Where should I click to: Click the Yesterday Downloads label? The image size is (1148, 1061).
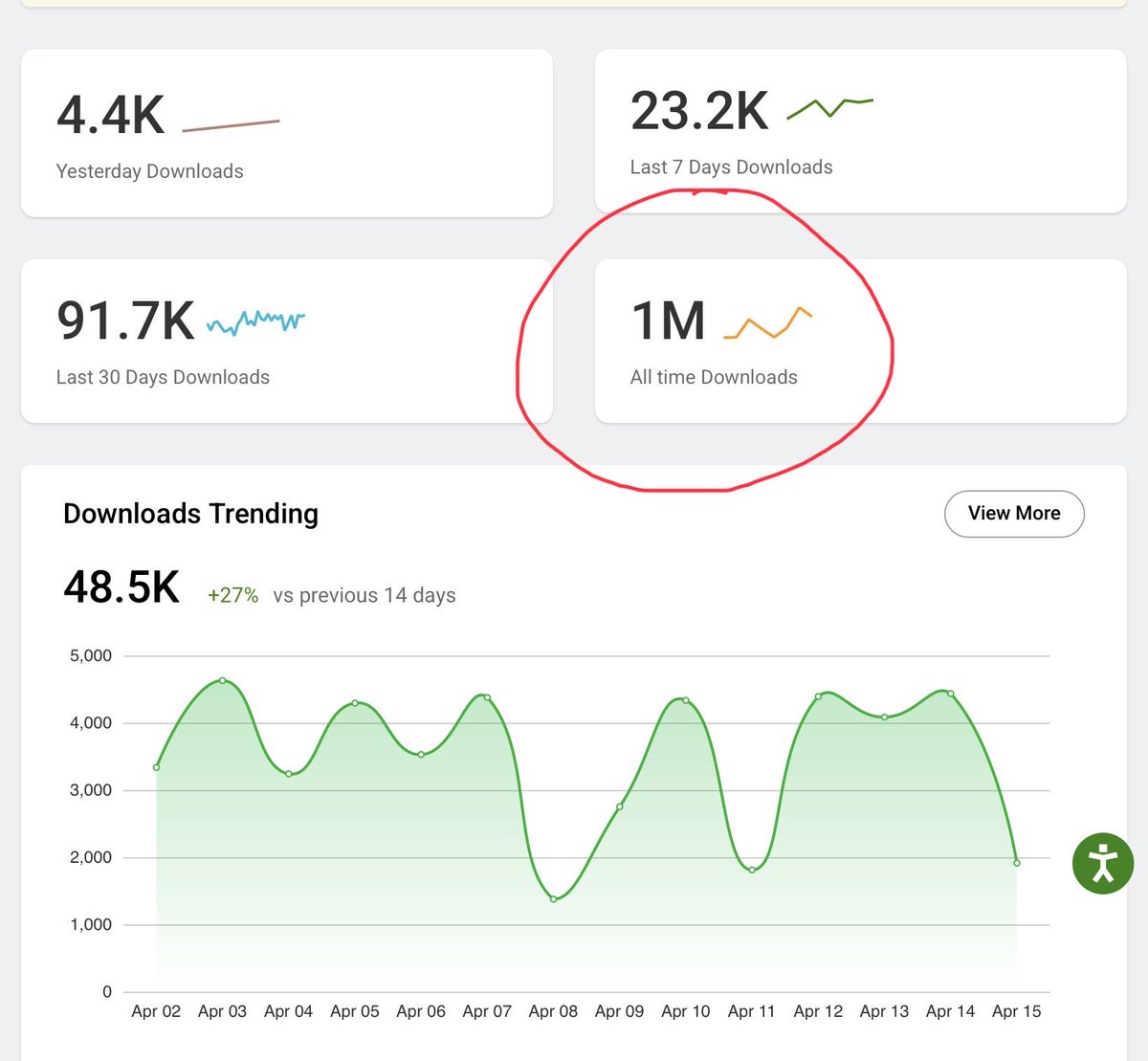(150, 172)
